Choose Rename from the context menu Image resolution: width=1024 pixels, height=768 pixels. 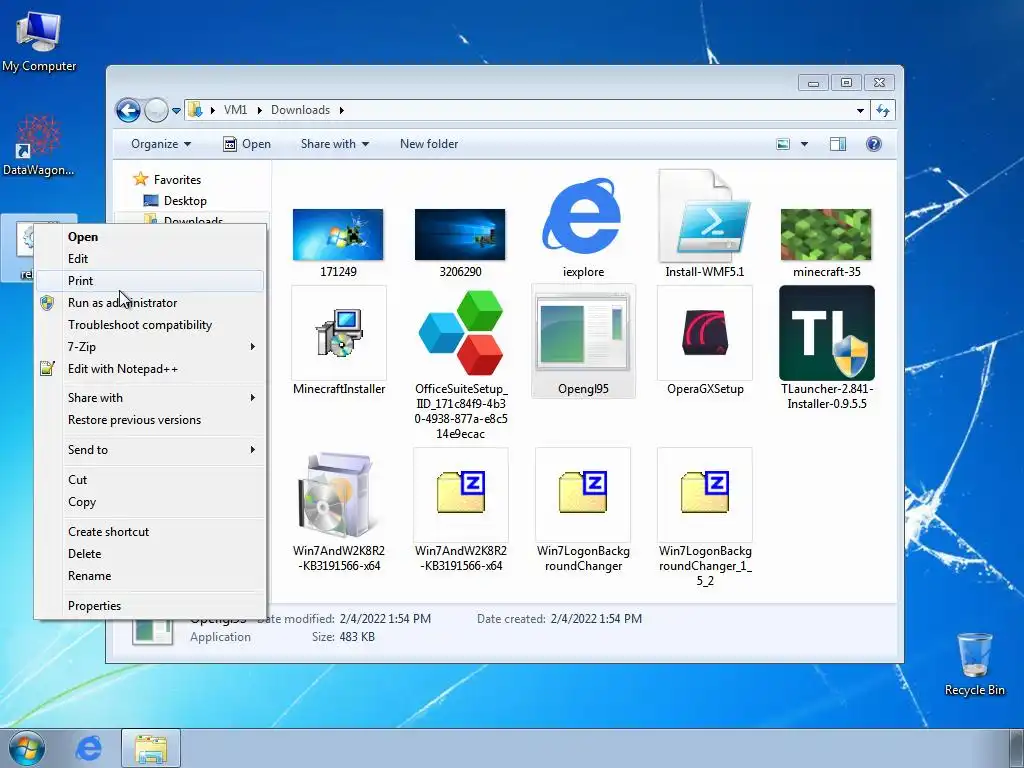(150, 576)
